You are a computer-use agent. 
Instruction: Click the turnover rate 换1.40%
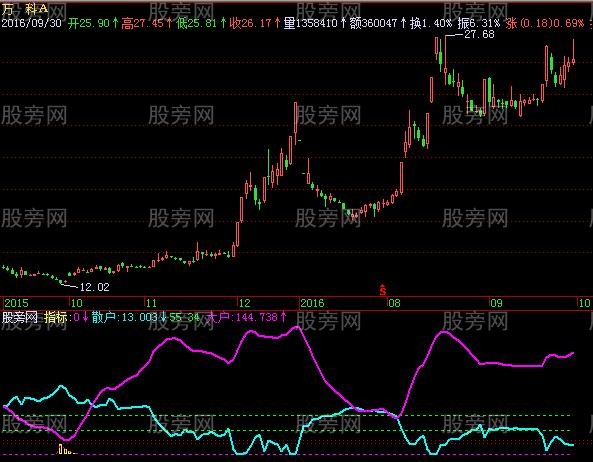[431, 23]
